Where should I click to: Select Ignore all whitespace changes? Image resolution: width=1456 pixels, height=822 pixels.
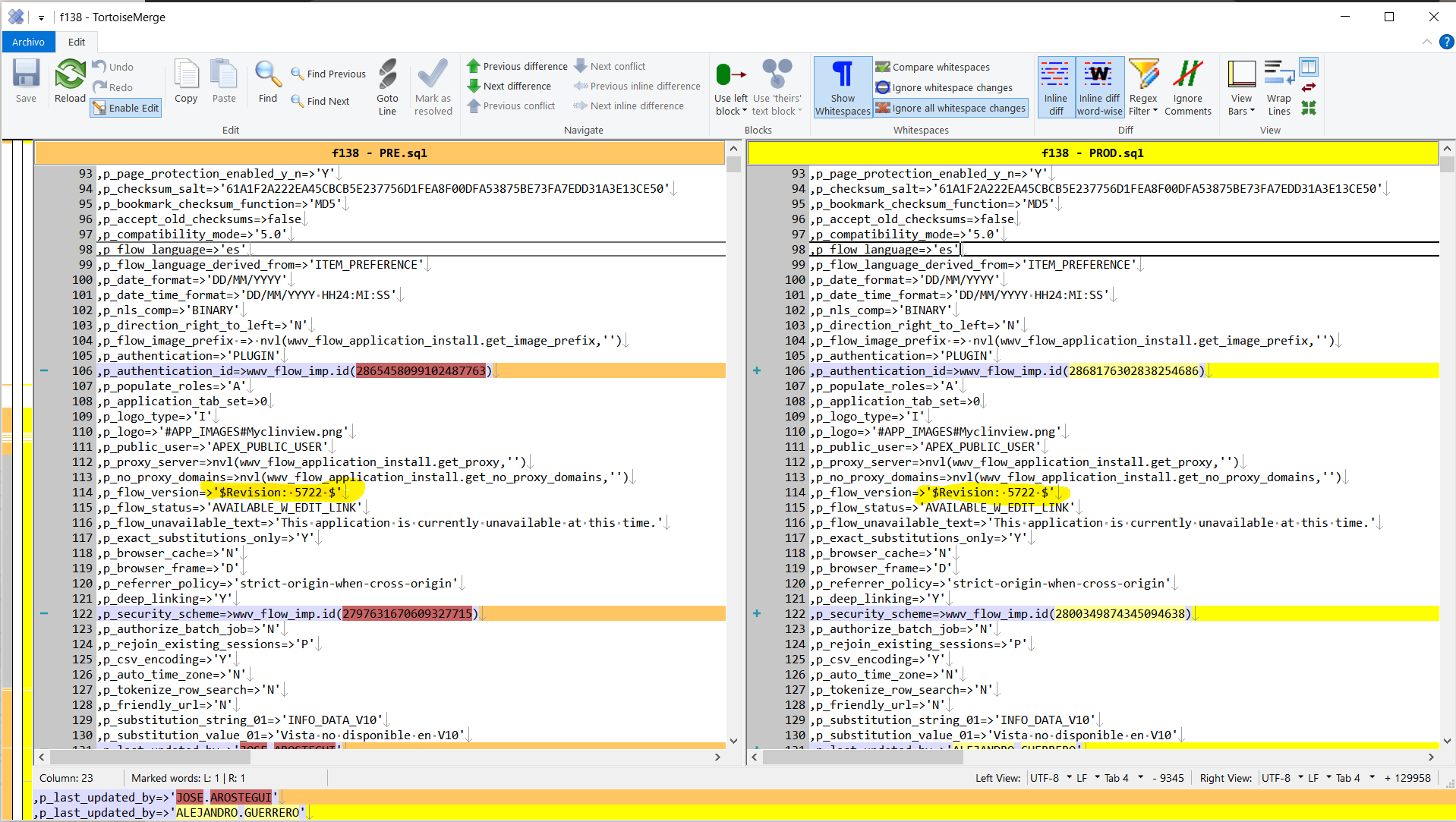(x=950, y=109)
